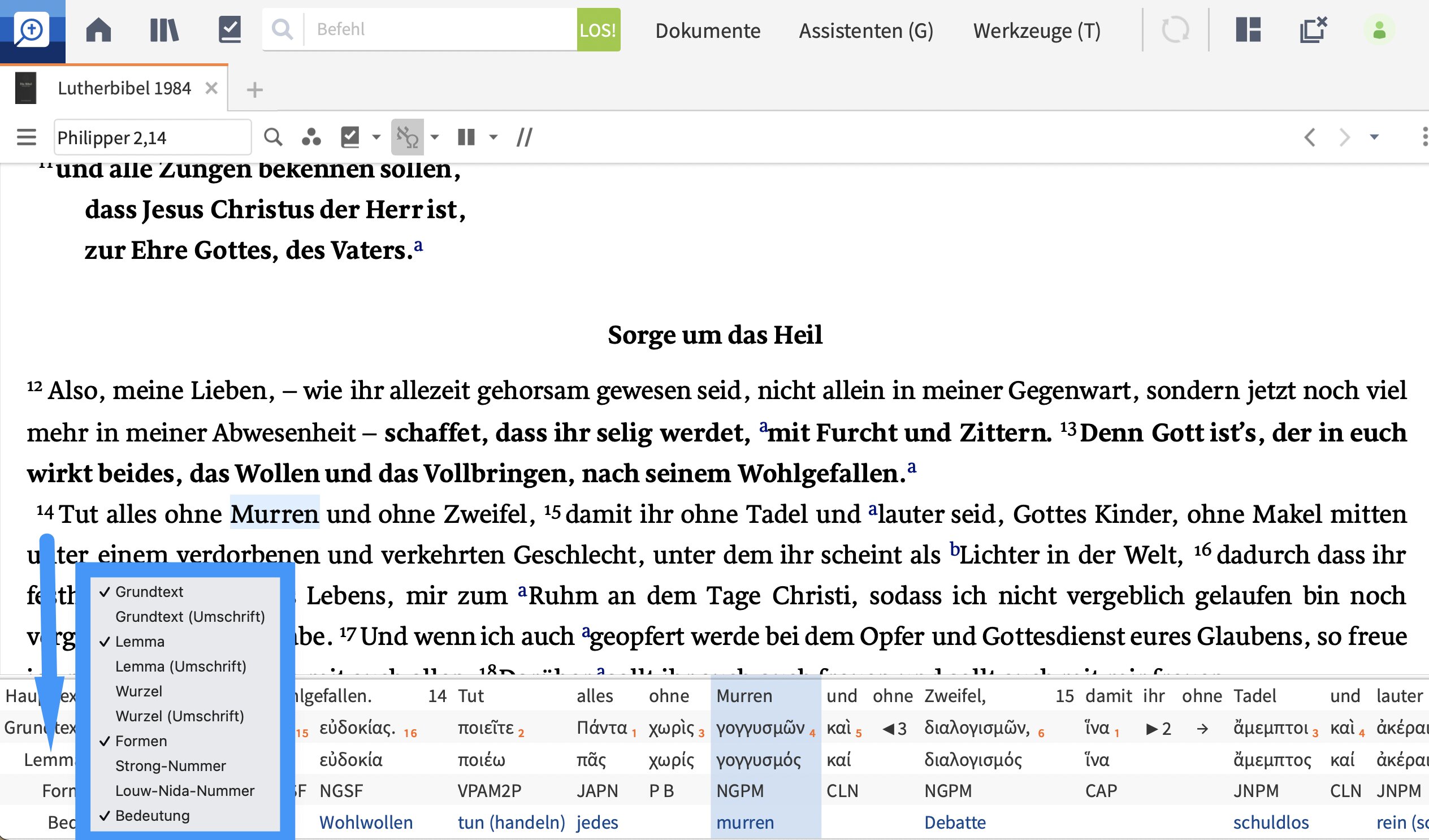Add a new tab with plus
This screenshot has height=840, width=1429.
point(254,90)
